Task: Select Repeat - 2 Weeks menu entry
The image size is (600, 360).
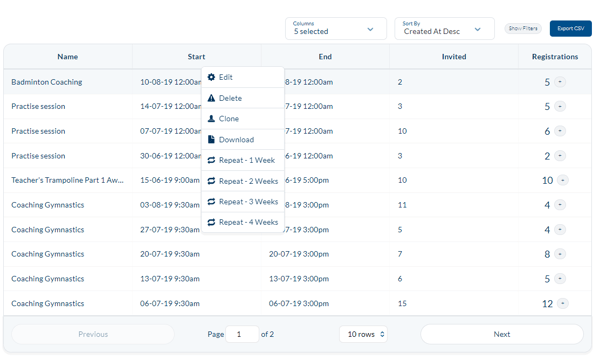Action: (x=243, y=181)
